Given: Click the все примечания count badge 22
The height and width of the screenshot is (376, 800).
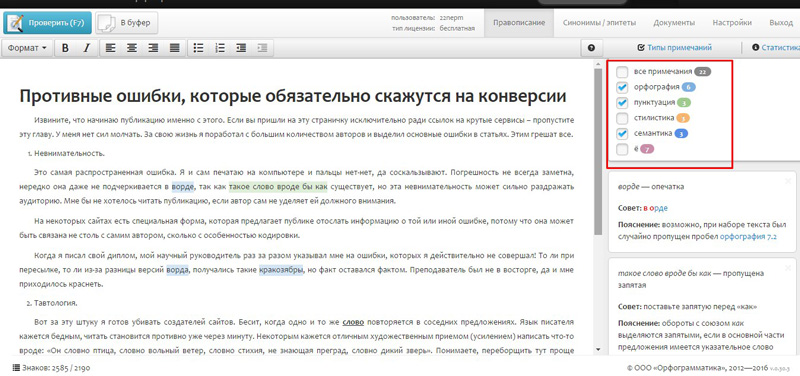Looking at the screenshot, I should click(x=703, y=72).
